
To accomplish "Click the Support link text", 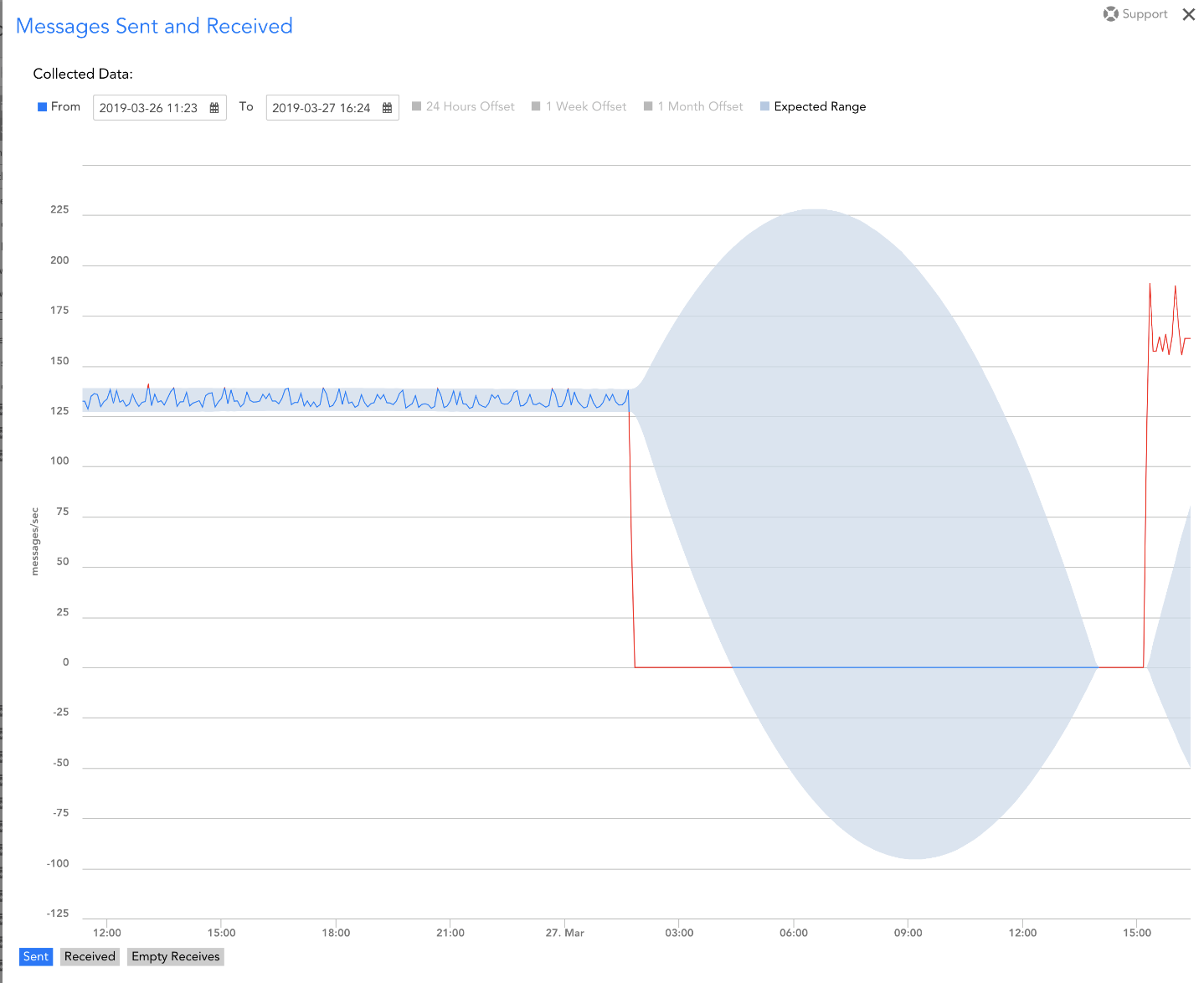I will pos(1145,14).
